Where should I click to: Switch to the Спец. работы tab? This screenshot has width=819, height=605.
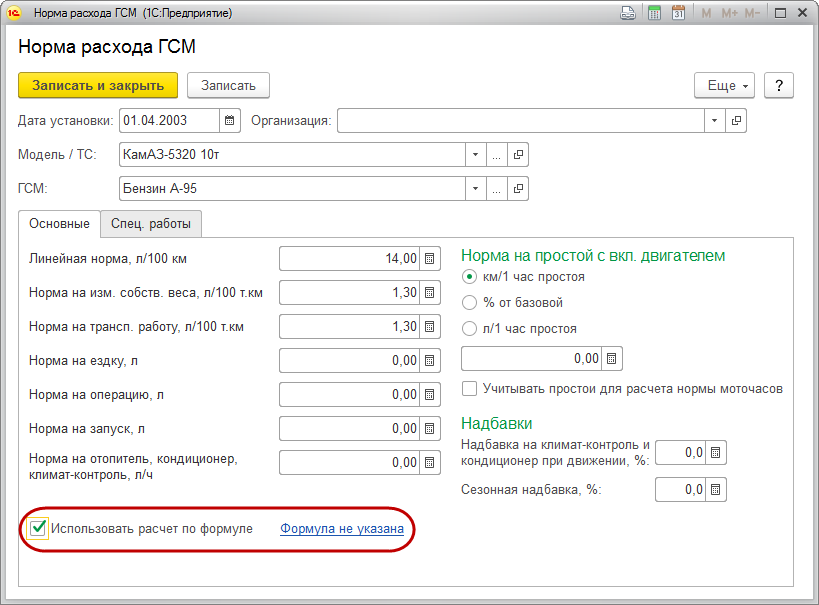(x=151, y=224)
